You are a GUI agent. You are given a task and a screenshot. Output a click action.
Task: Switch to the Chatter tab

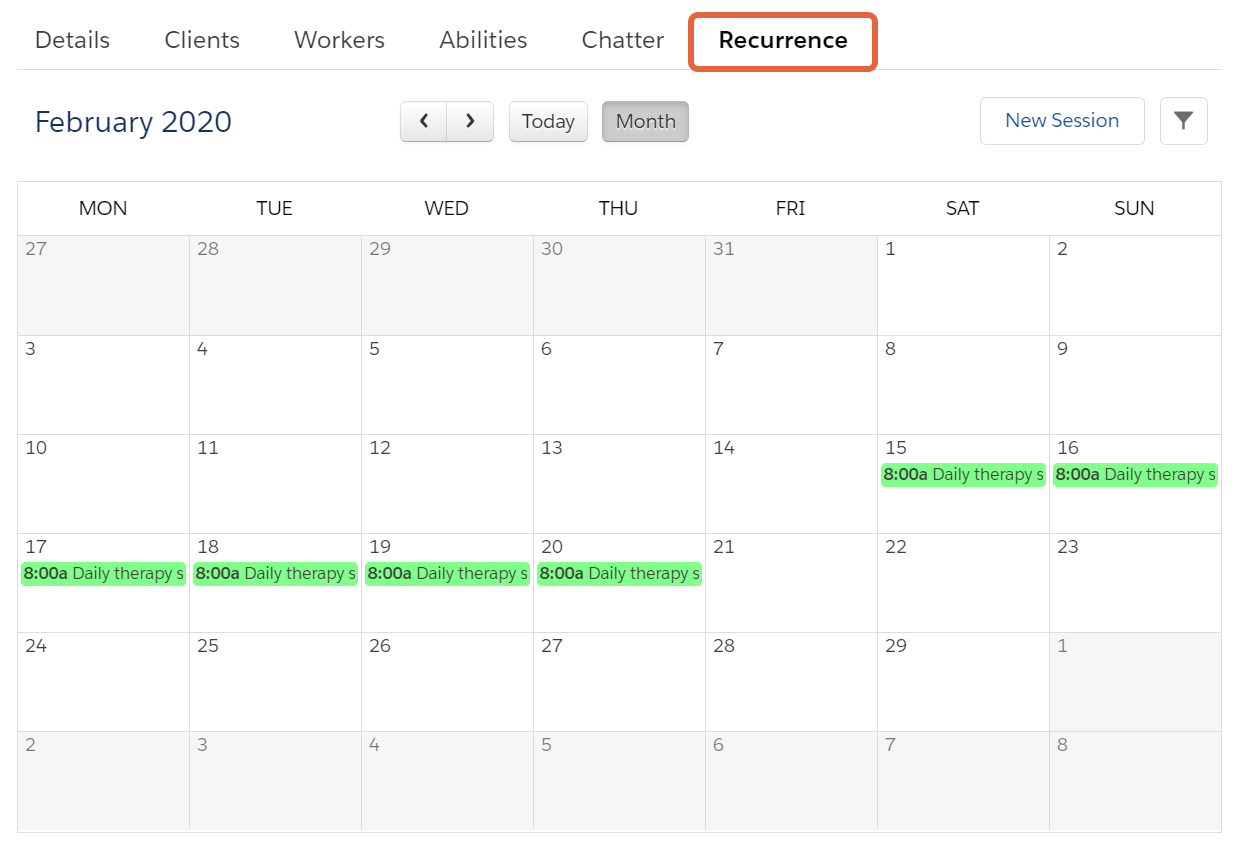(x=623, y=40)
